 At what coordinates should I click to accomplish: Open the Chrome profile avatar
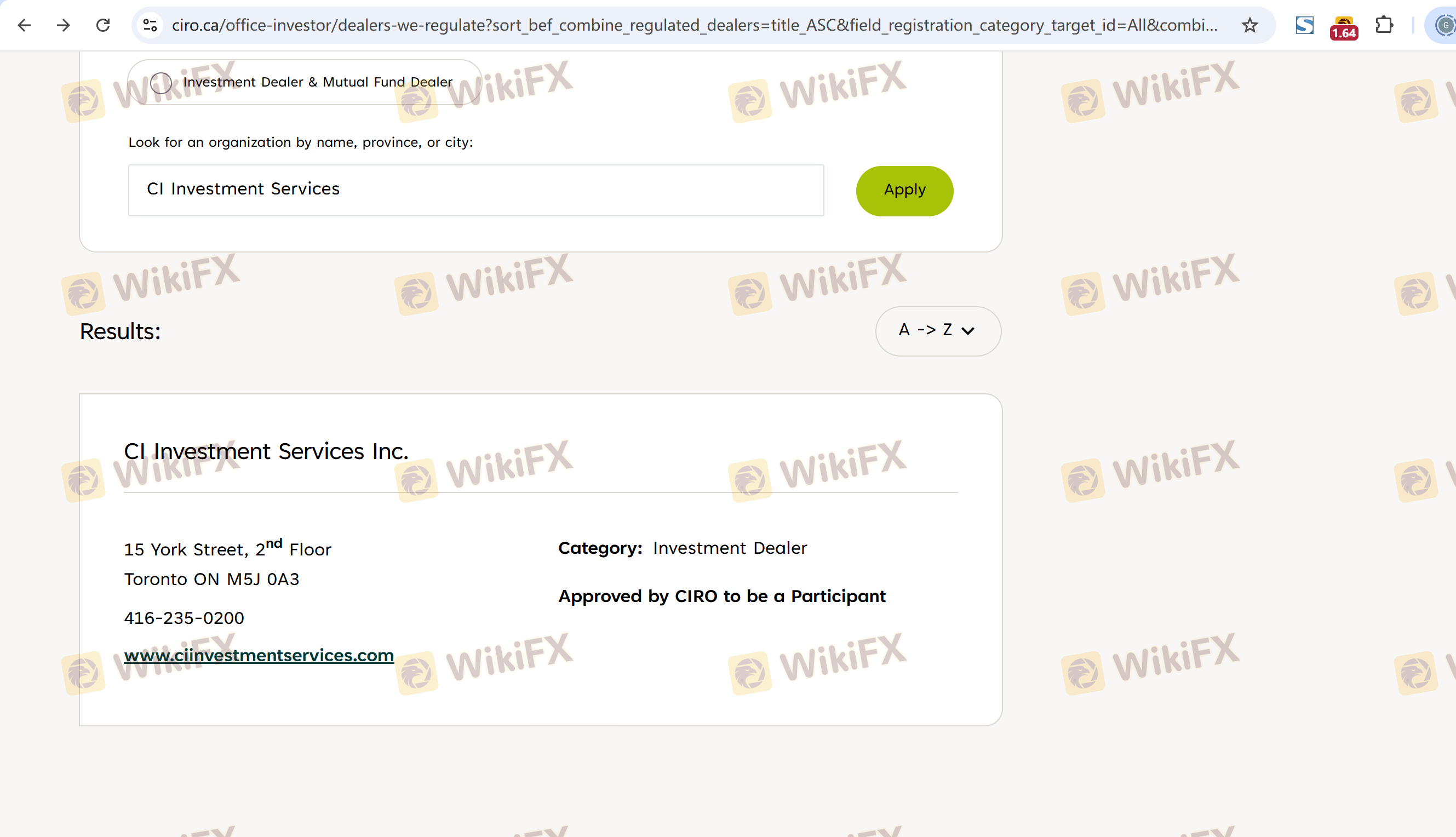click(x=1444, y=25)
